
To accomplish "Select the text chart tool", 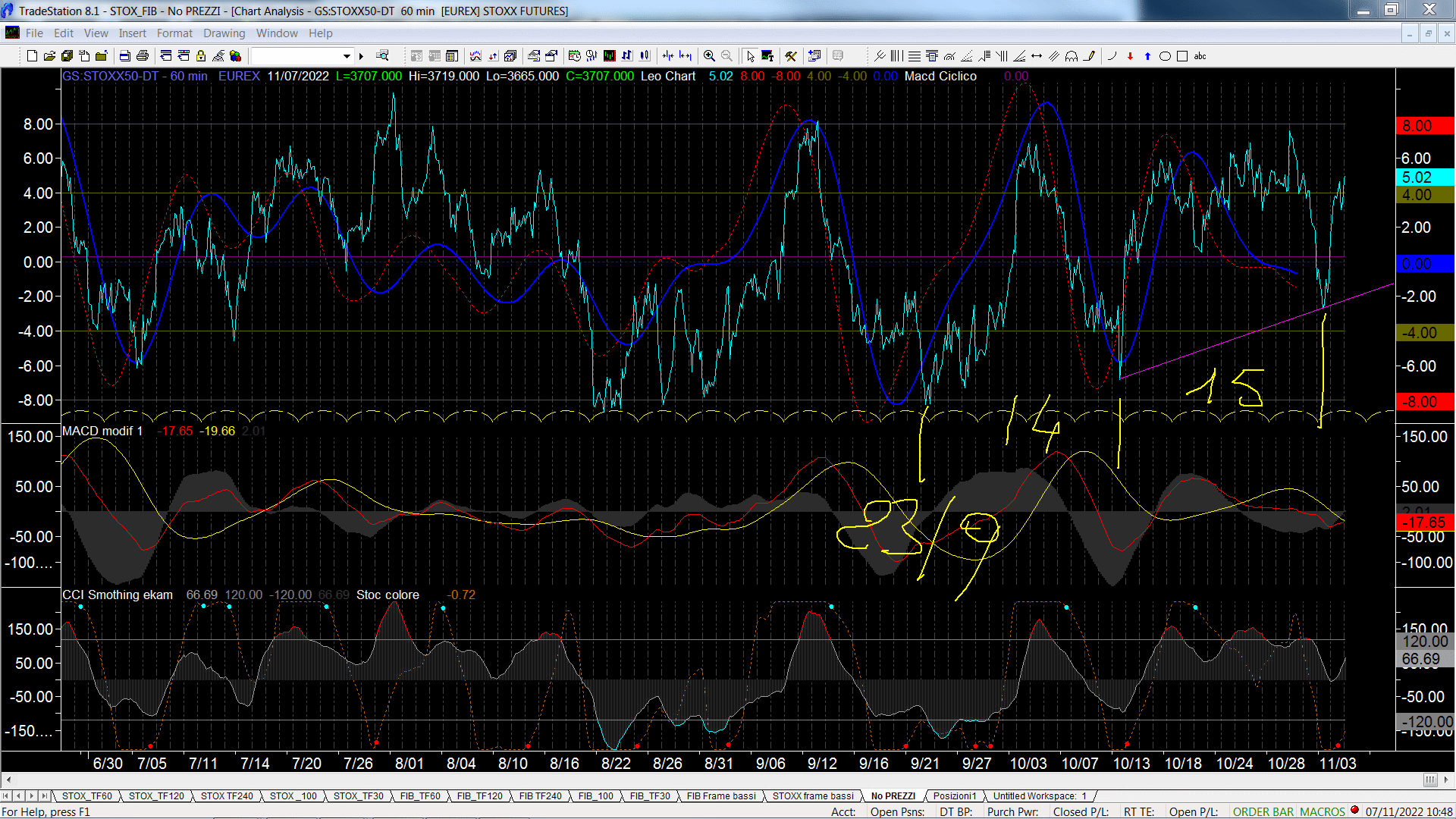I will tap(767, 56).
